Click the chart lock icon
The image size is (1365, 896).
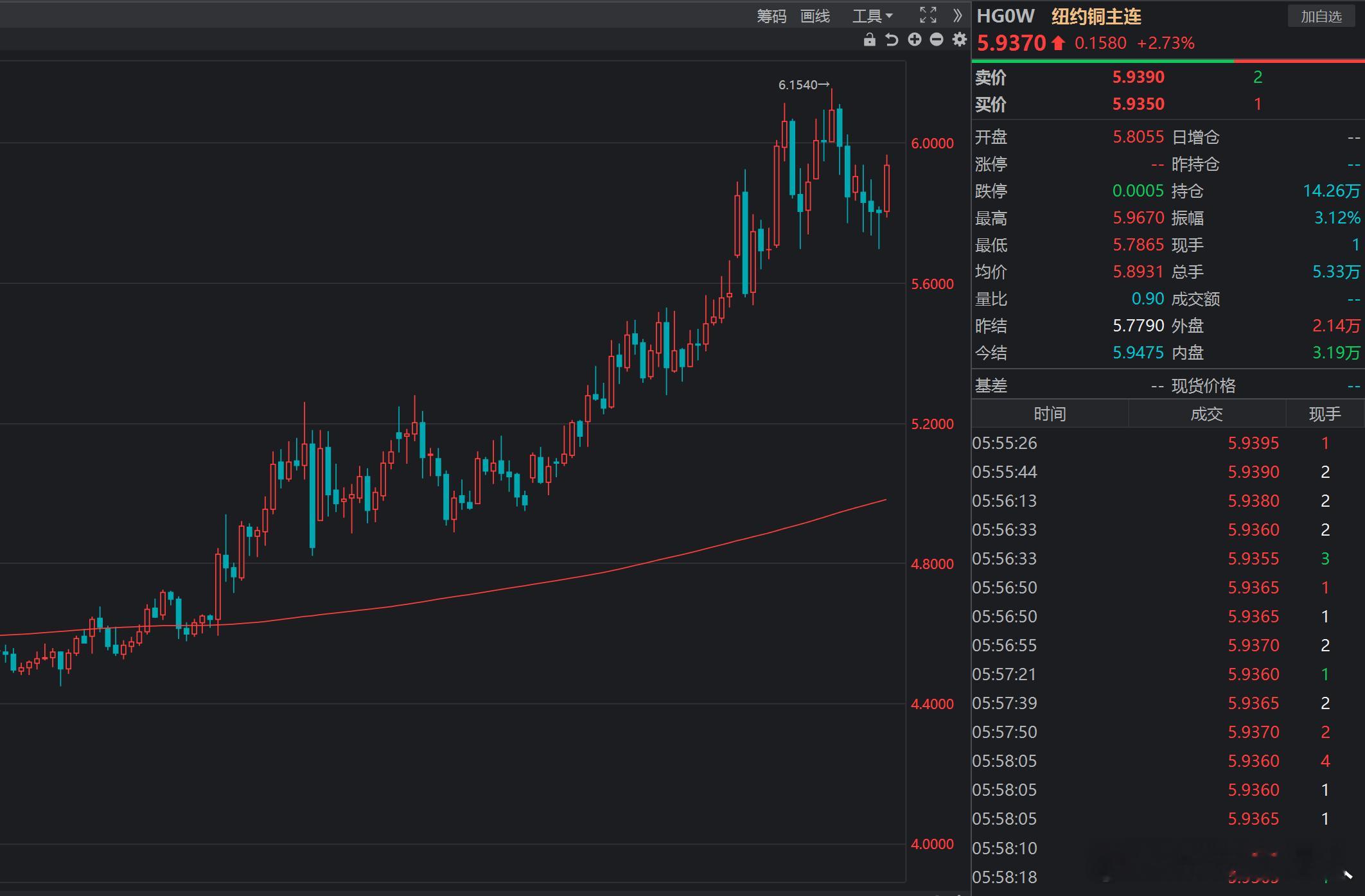(869, 40)
